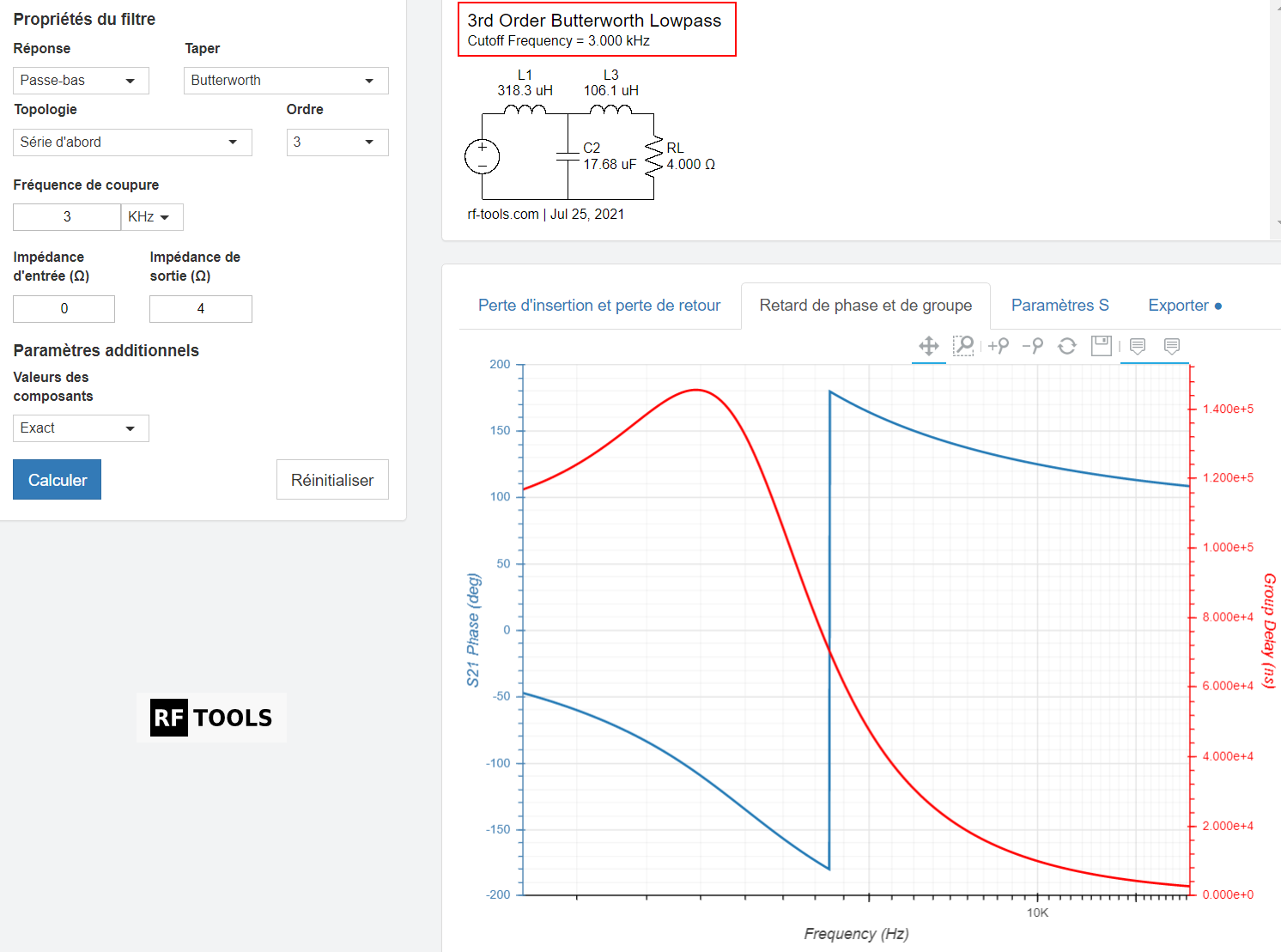Click the Zoom Out magnifier icon

[1033, 346]
